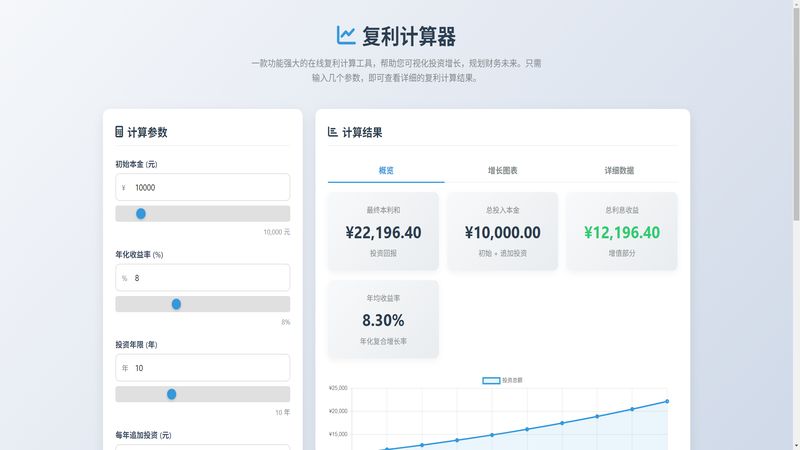Click the 初始本金 slider handle
Image resolution: width=800 pixels, height=450 pixels.
point(141,214)
